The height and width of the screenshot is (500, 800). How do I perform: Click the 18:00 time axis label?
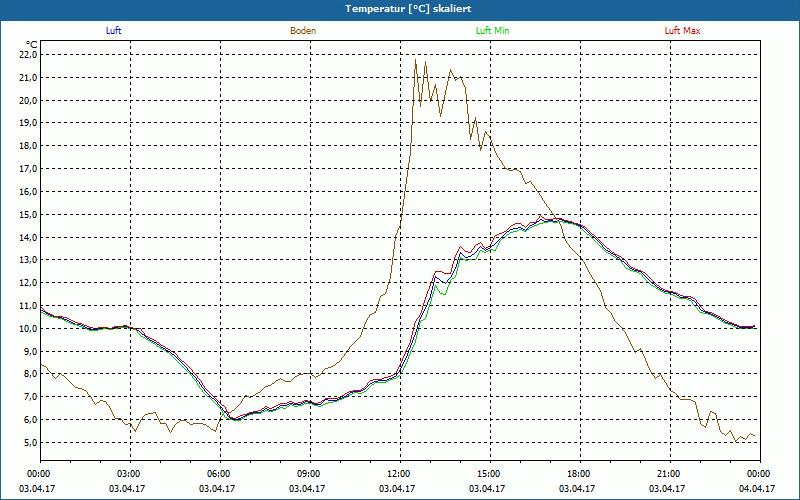(580, 474)
